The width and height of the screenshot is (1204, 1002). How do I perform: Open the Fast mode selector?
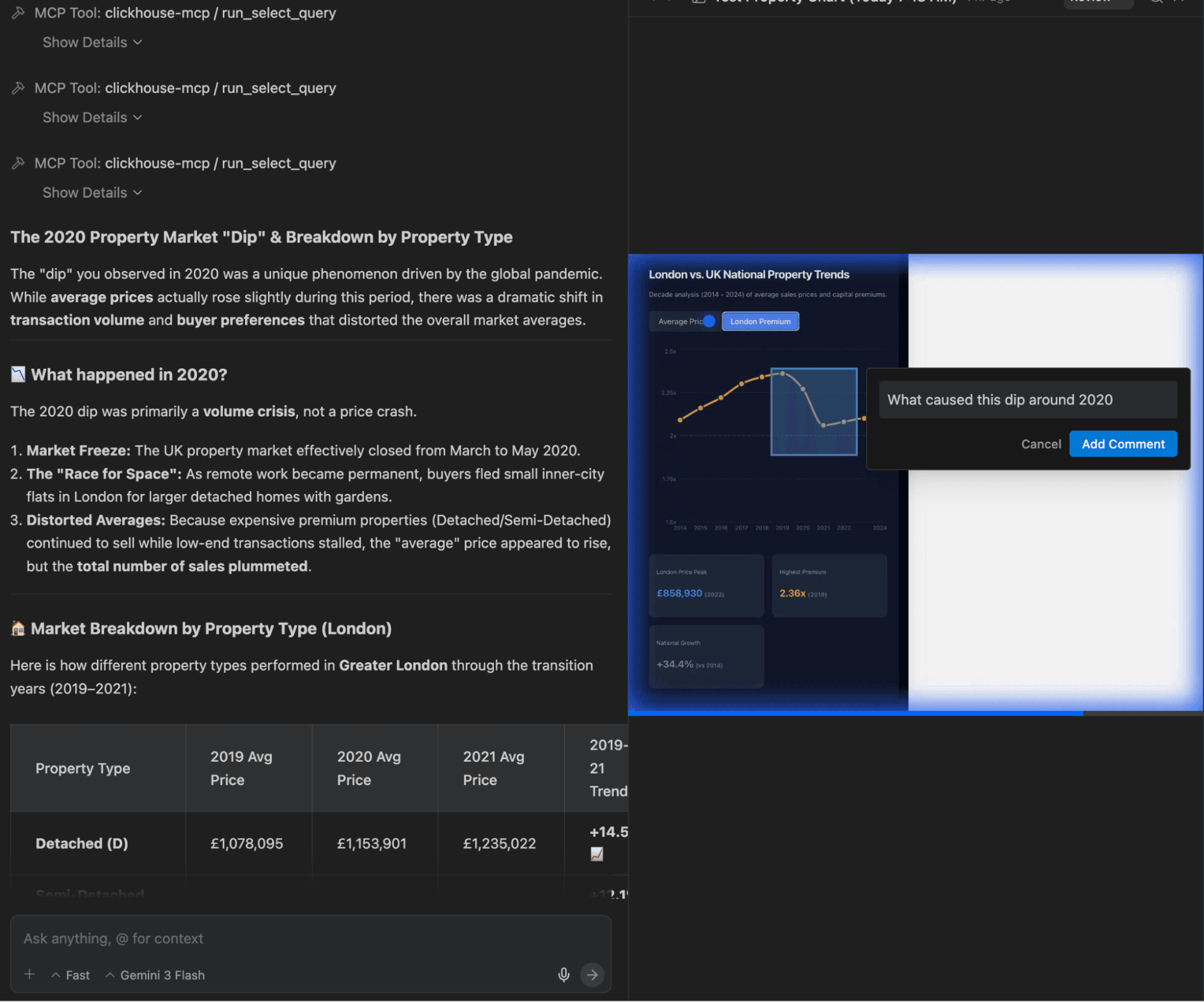(x=71, y=975)
